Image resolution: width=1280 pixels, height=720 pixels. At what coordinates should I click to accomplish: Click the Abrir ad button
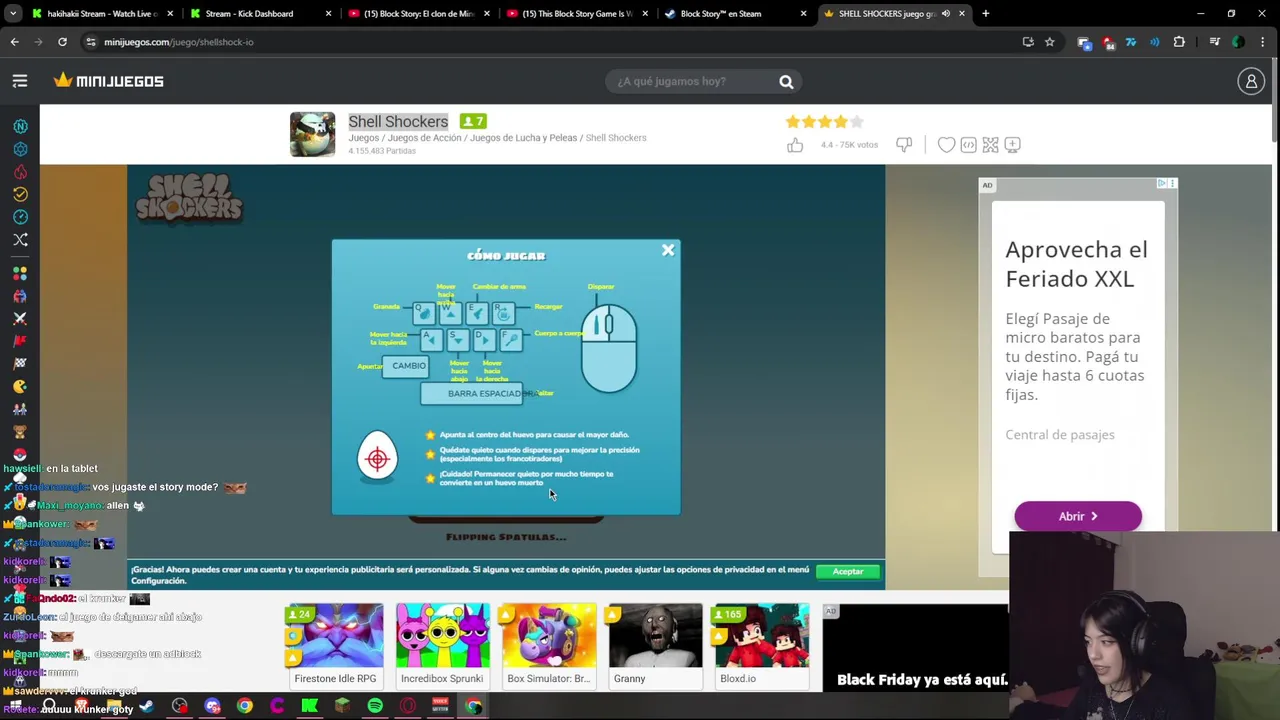(x=1078, y=516)
